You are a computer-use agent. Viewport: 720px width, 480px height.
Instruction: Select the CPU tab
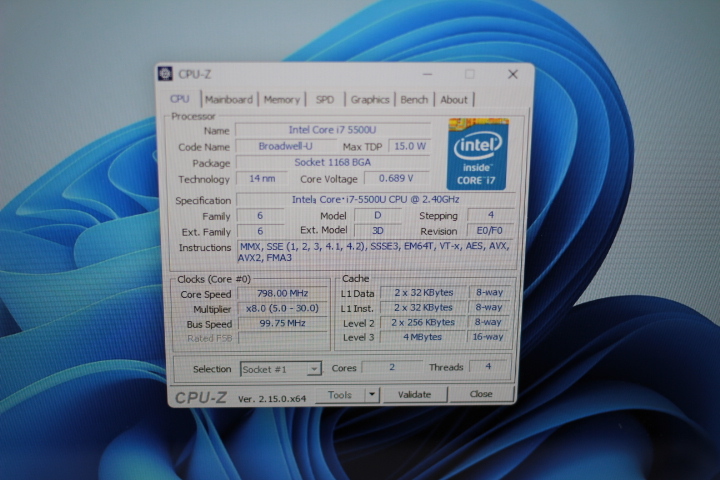click(180, 99)
